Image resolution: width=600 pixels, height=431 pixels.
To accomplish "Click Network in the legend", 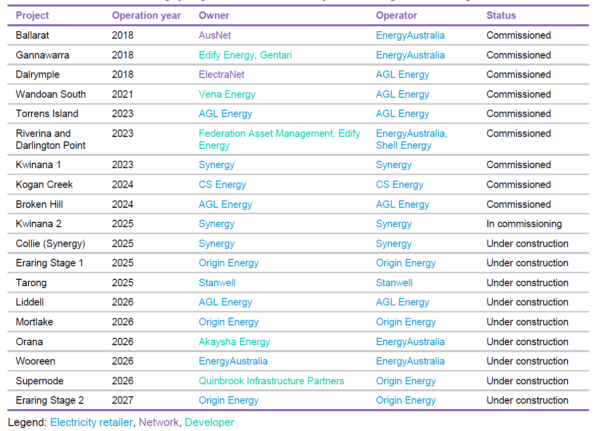I will point(158,422).
